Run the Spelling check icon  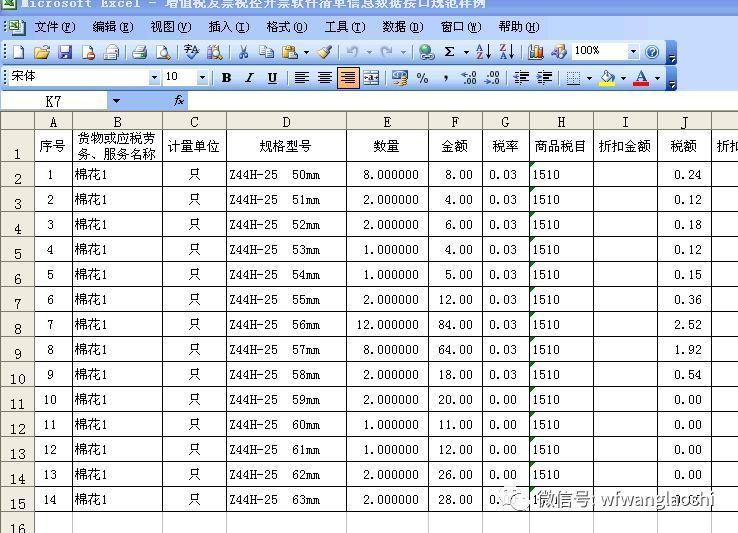coord(192,52)
